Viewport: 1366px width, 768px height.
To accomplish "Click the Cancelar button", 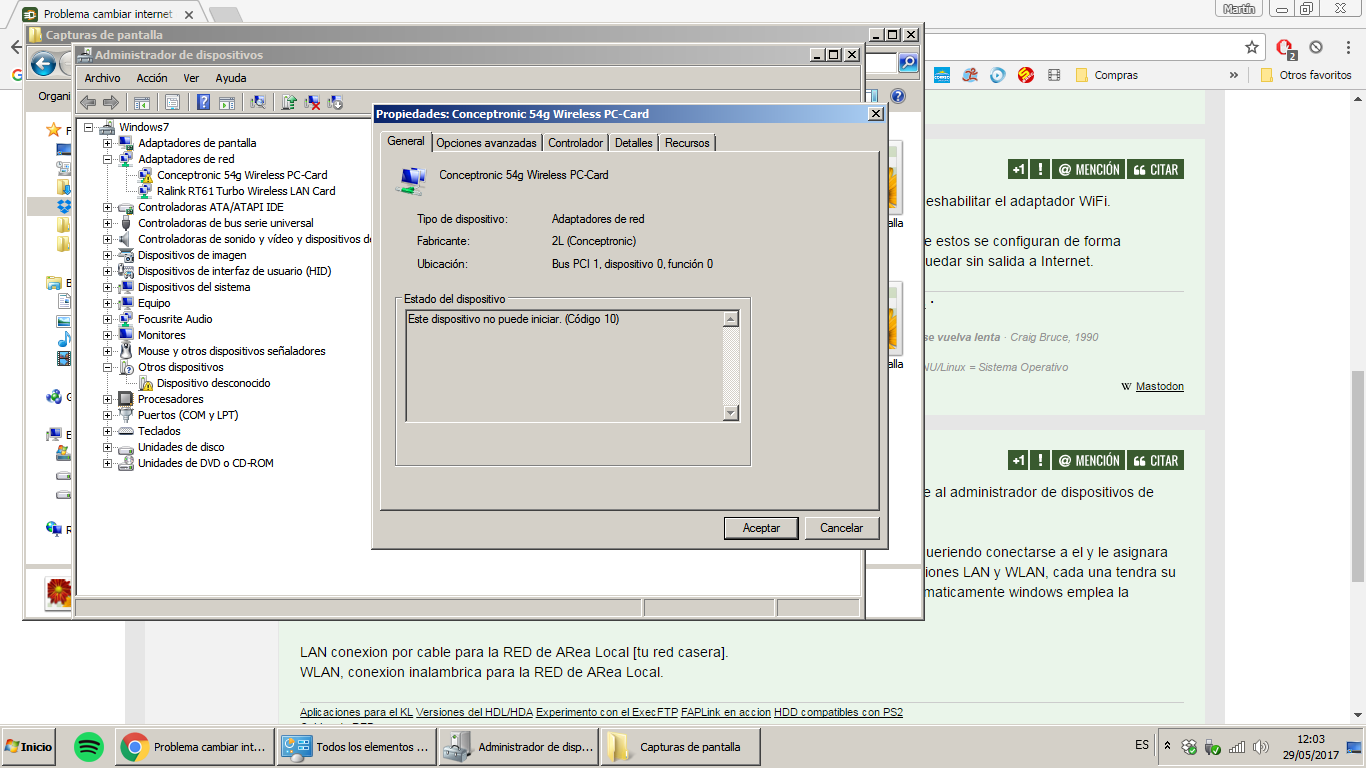I will tap(842, 528).
